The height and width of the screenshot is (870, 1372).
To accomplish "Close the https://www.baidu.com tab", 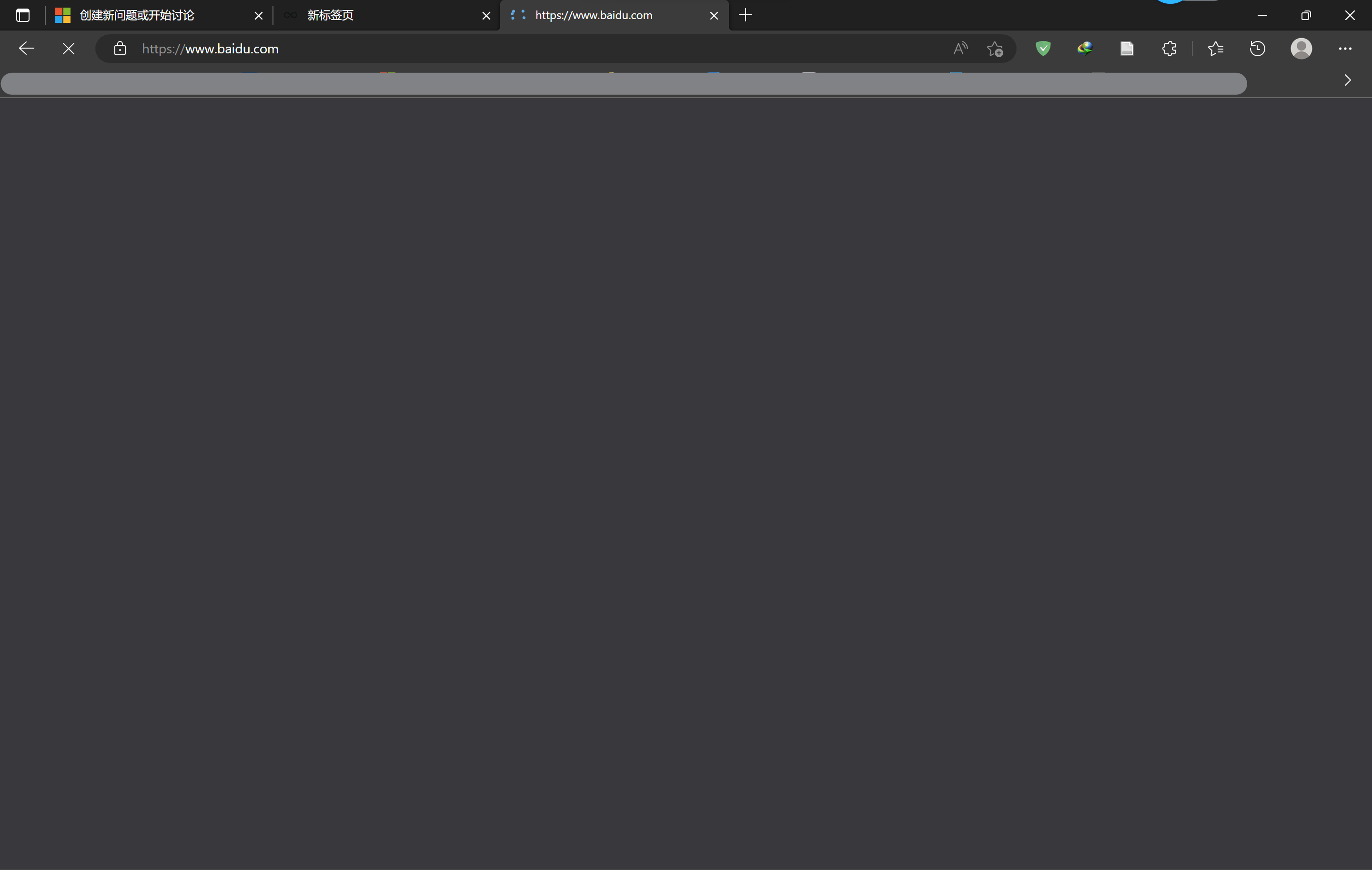I will coord(714,16).
